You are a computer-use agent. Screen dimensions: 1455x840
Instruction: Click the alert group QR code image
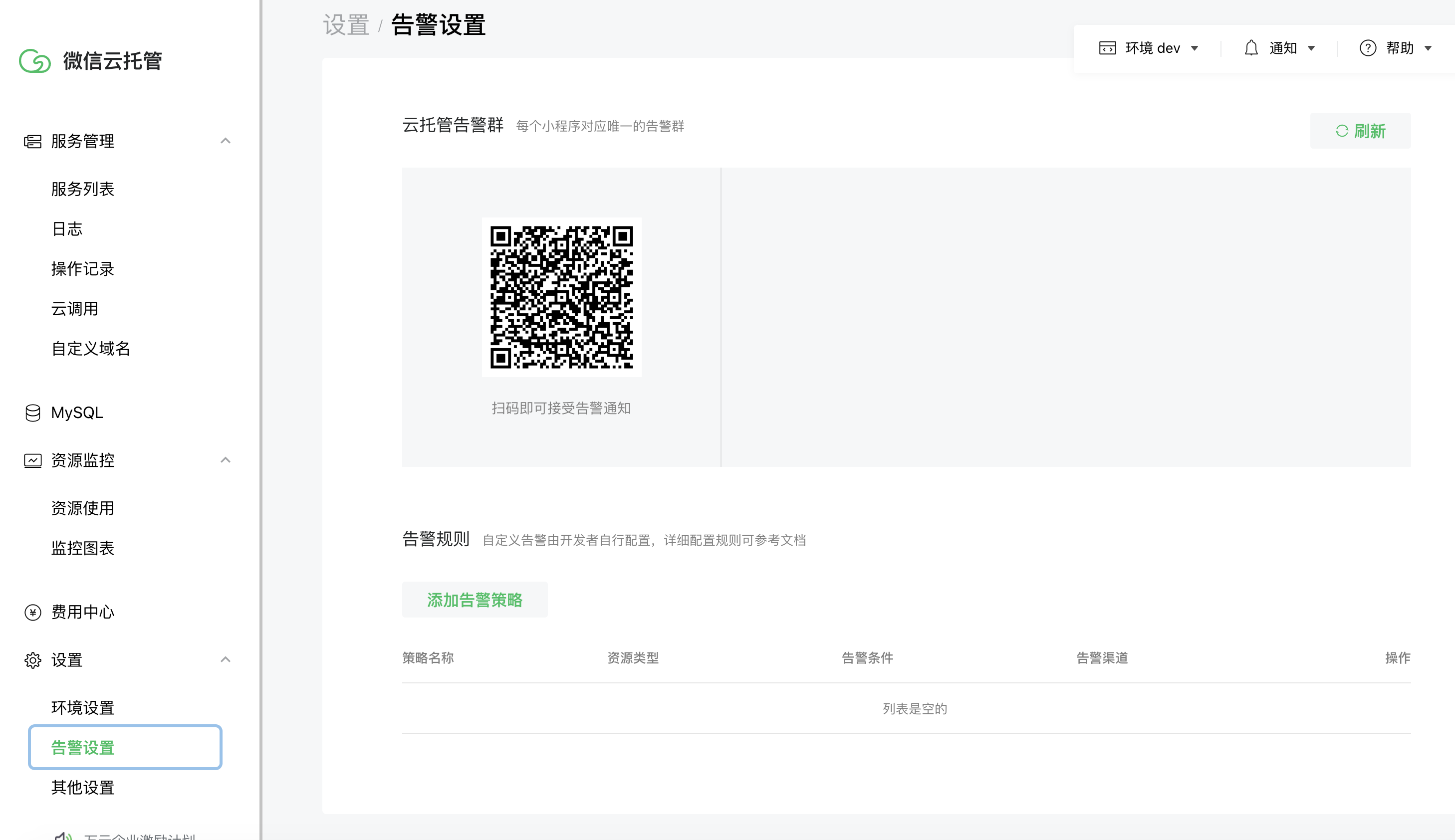click(561, 297)
